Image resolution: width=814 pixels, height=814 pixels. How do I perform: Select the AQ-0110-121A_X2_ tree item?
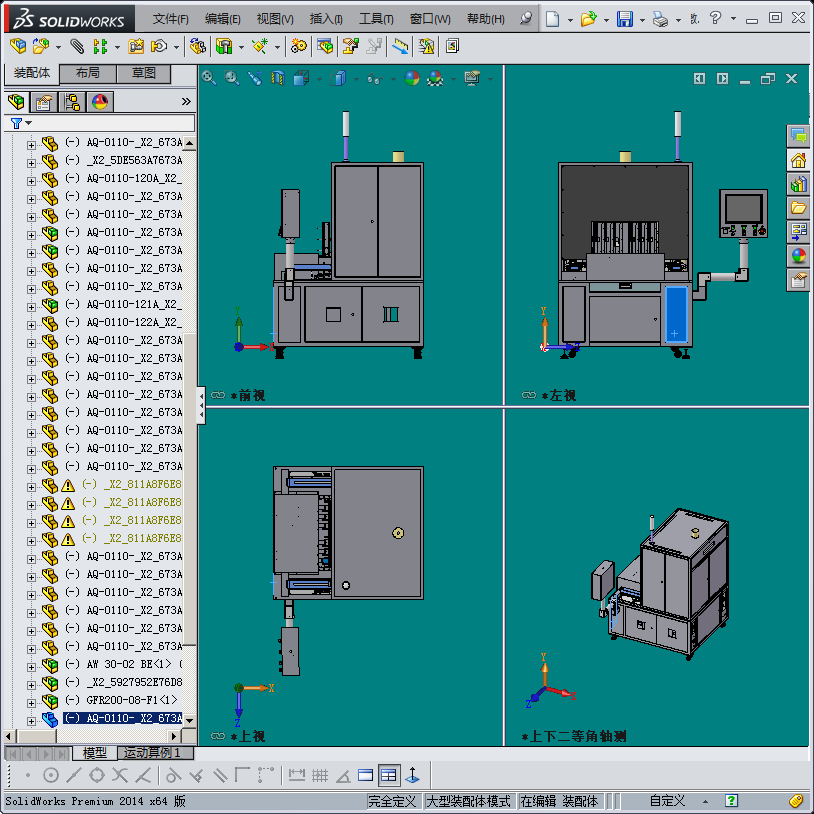124,304
